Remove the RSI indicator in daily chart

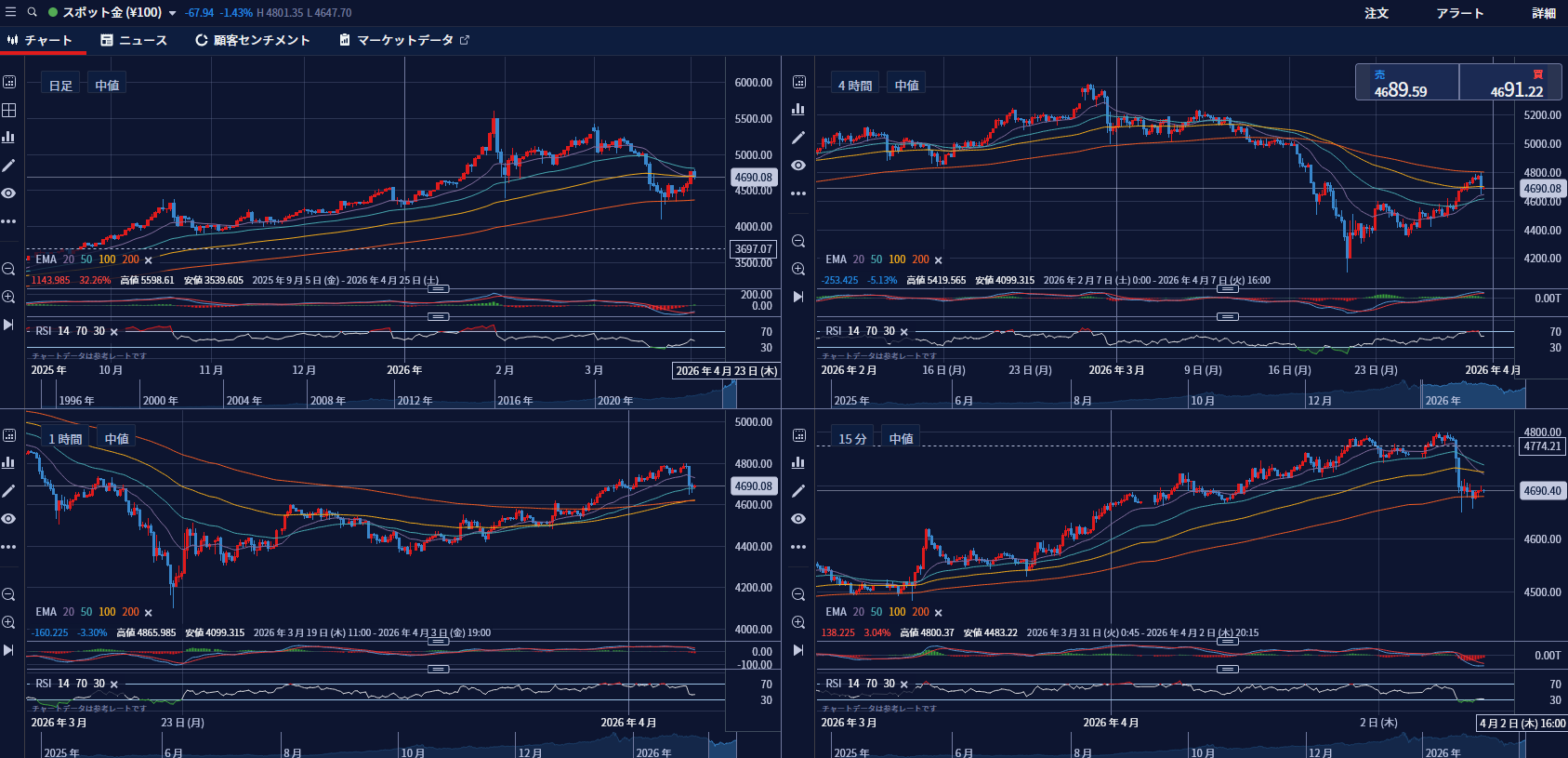[x=114, y=332]
